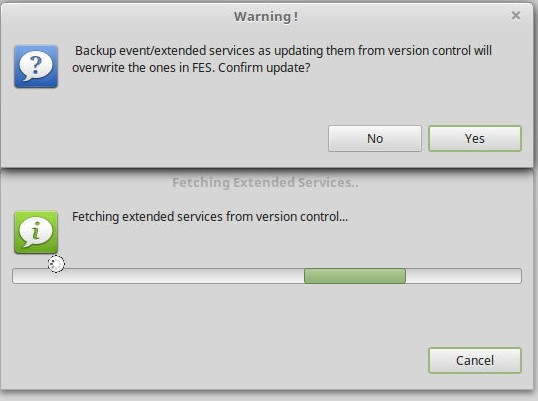The width and height of the screenshot is (538, 401).
Task: Click the empty progress track before the green segment
Action: coord(159,276)
